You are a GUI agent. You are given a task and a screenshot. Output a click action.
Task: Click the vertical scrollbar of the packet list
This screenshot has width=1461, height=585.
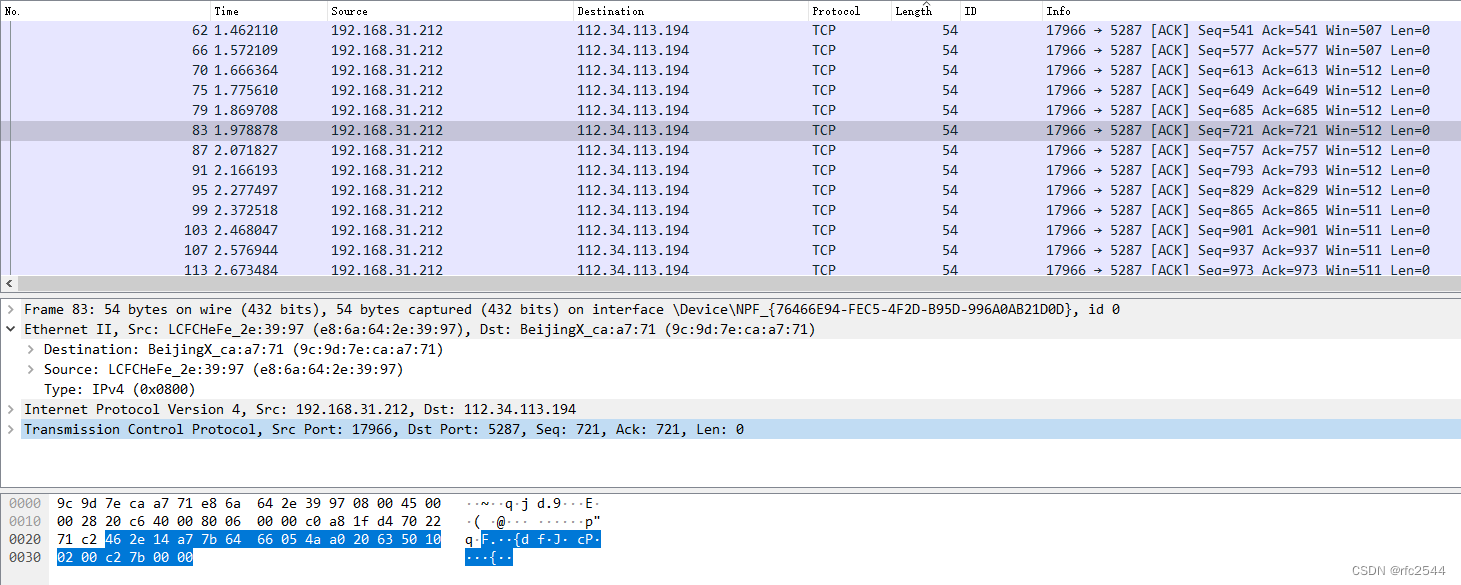[x=1455, y=150]
